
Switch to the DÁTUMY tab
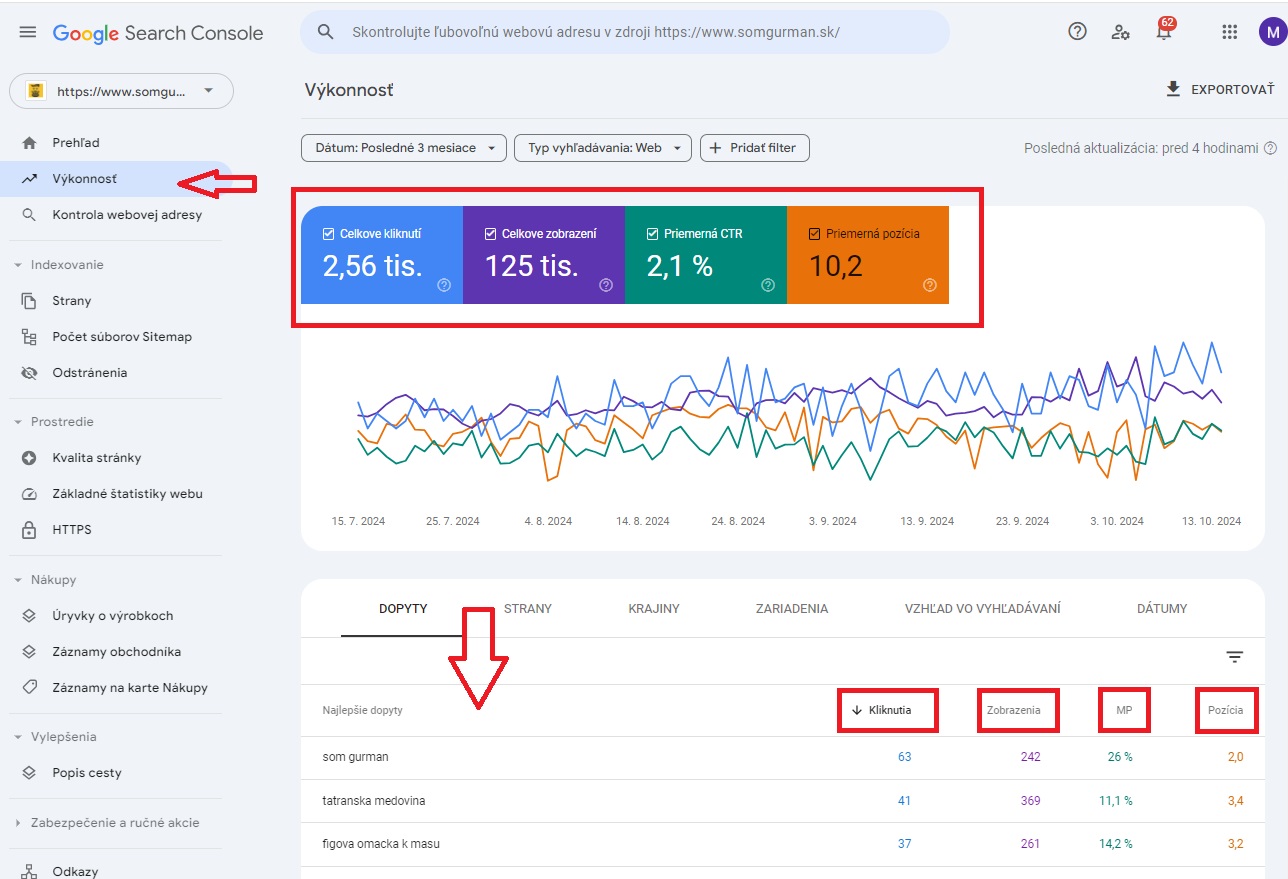tap(1162, 608)
